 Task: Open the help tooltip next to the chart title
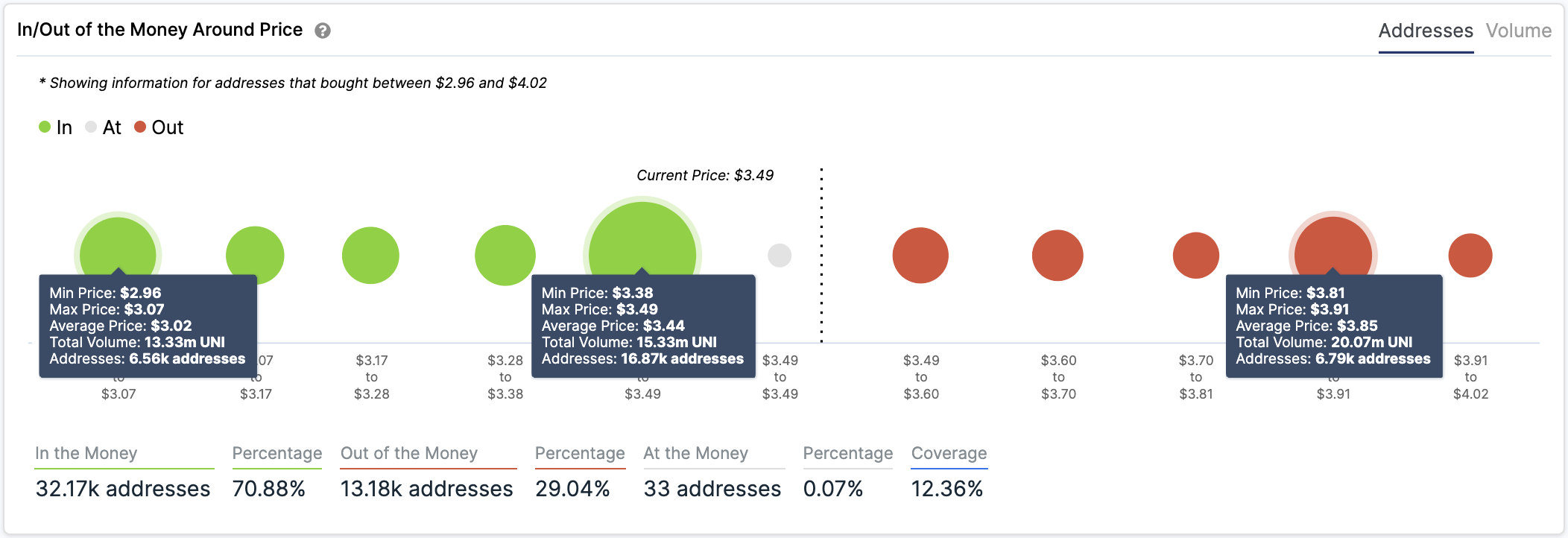(x=322, y=31)
